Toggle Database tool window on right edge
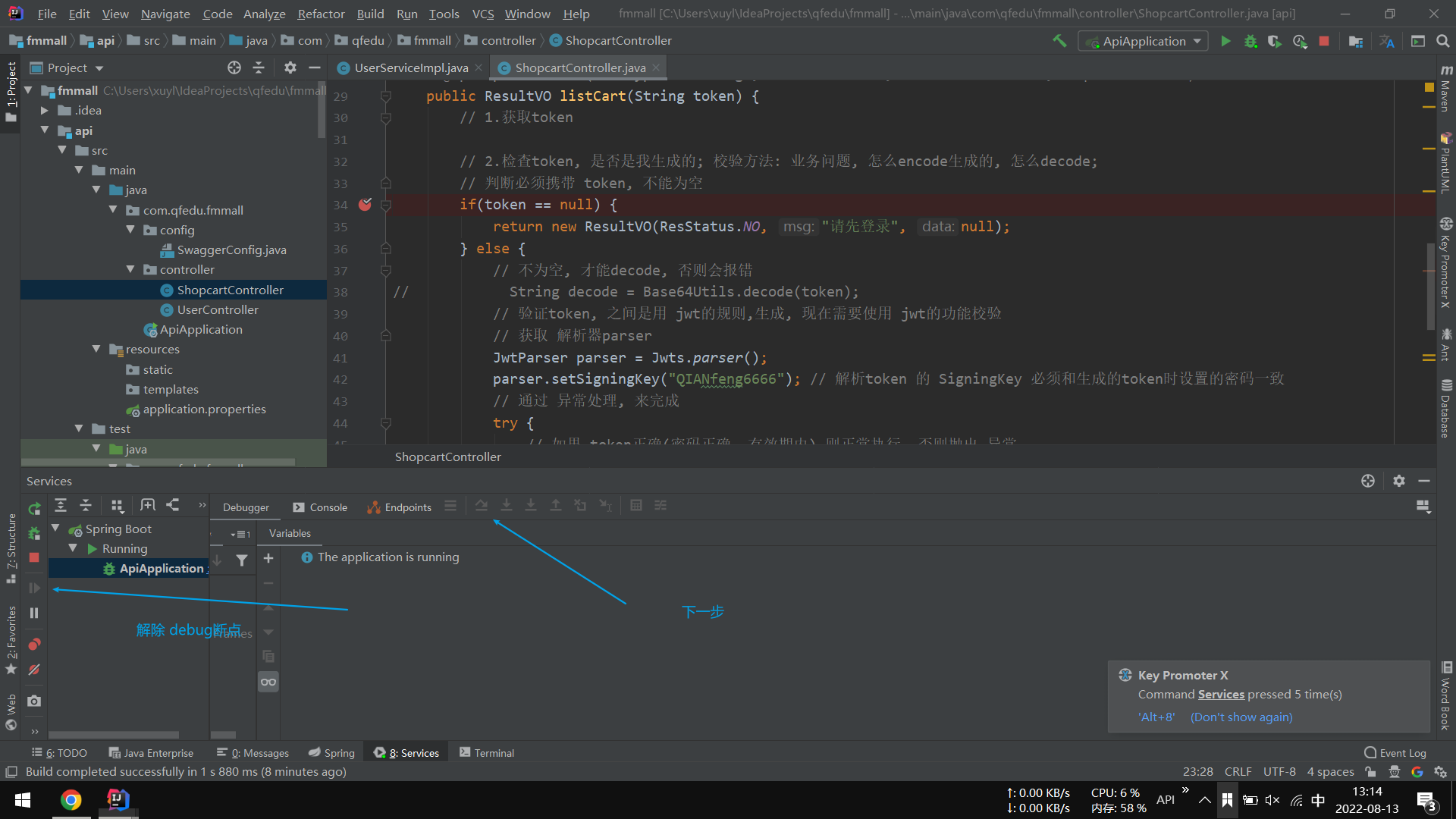The height and width of the screenshot is (819, 1456). coord(1446,409)
